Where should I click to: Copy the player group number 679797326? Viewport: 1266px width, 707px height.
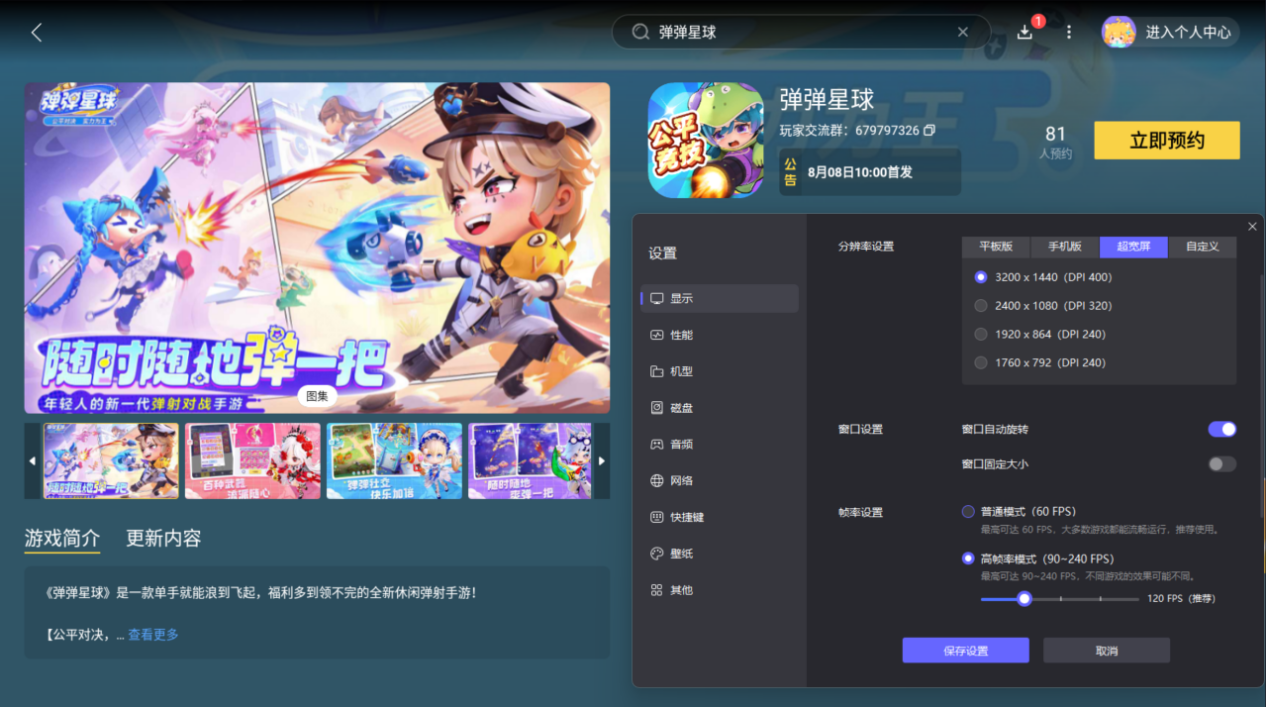point(929,131)
